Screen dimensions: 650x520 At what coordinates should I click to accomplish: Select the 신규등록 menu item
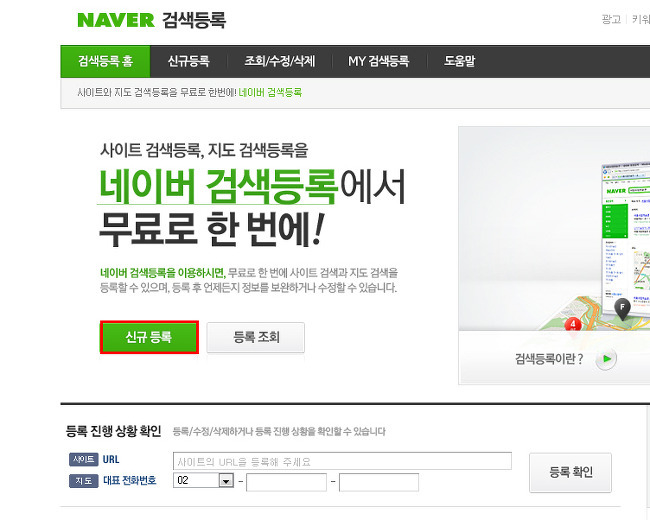[189, 61]
